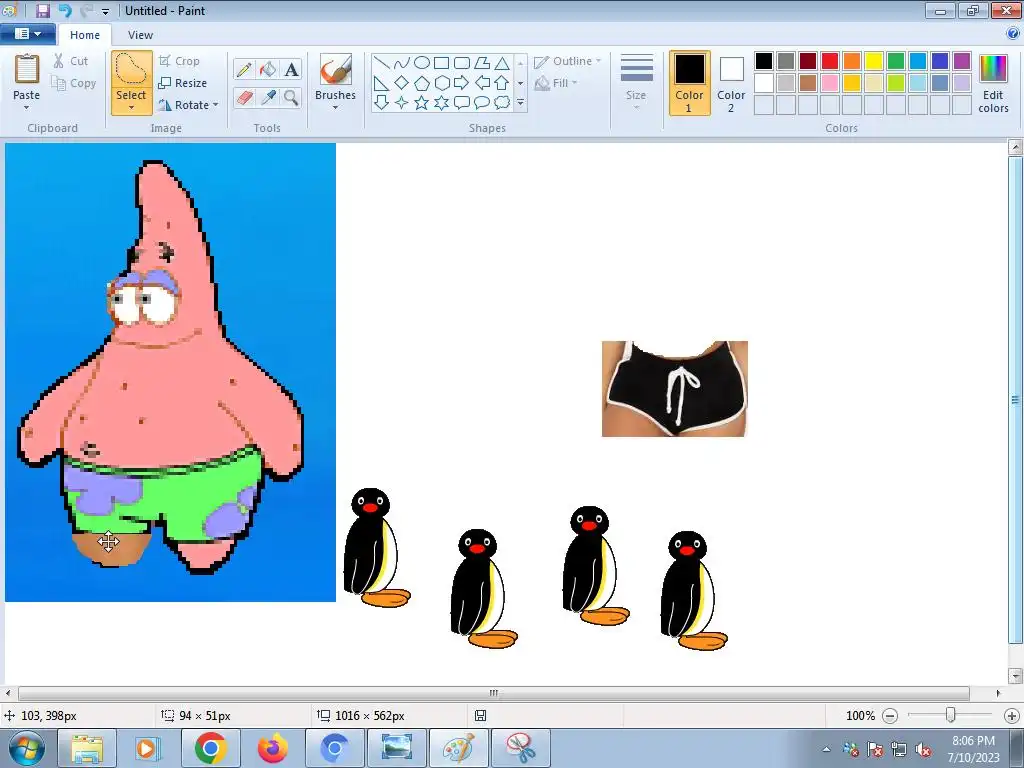Click the Copy button
The height and width of the screenshot is (768, 1024).
pos(74,83)
